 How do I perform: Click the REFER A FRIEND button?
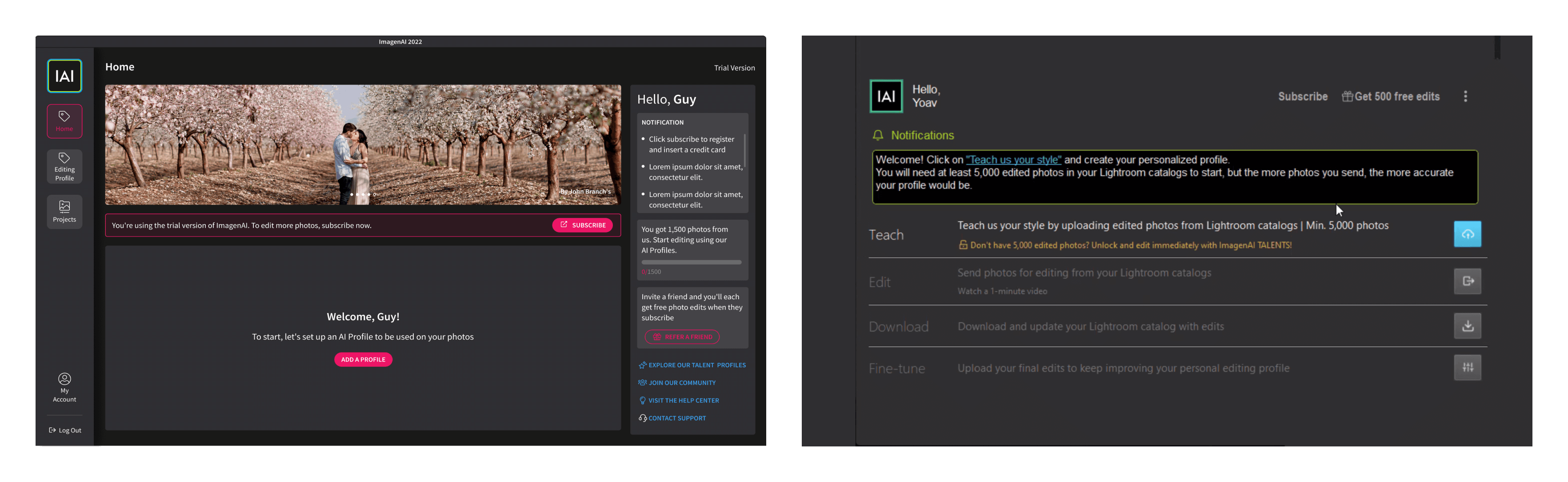click(682, 337)
